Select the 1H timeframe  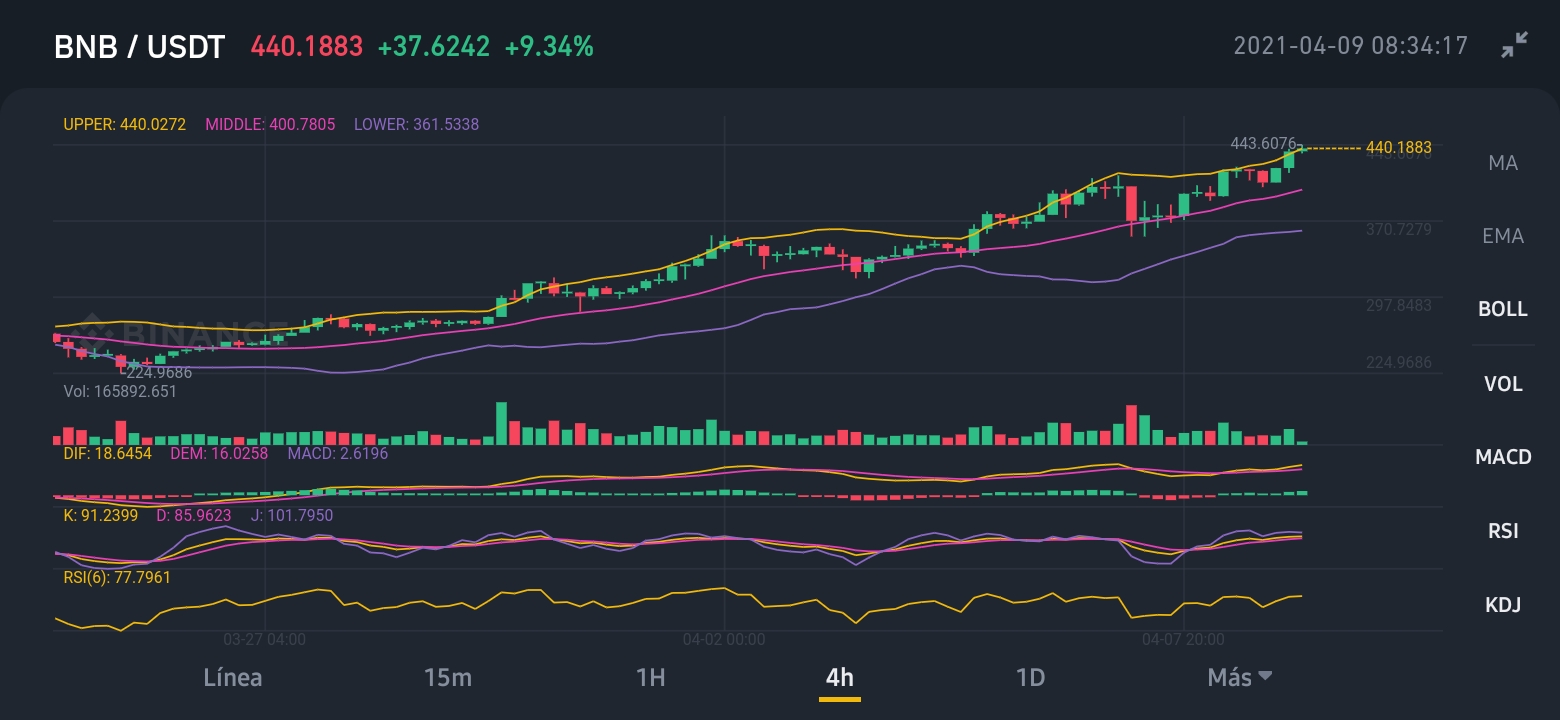(650, 677)
